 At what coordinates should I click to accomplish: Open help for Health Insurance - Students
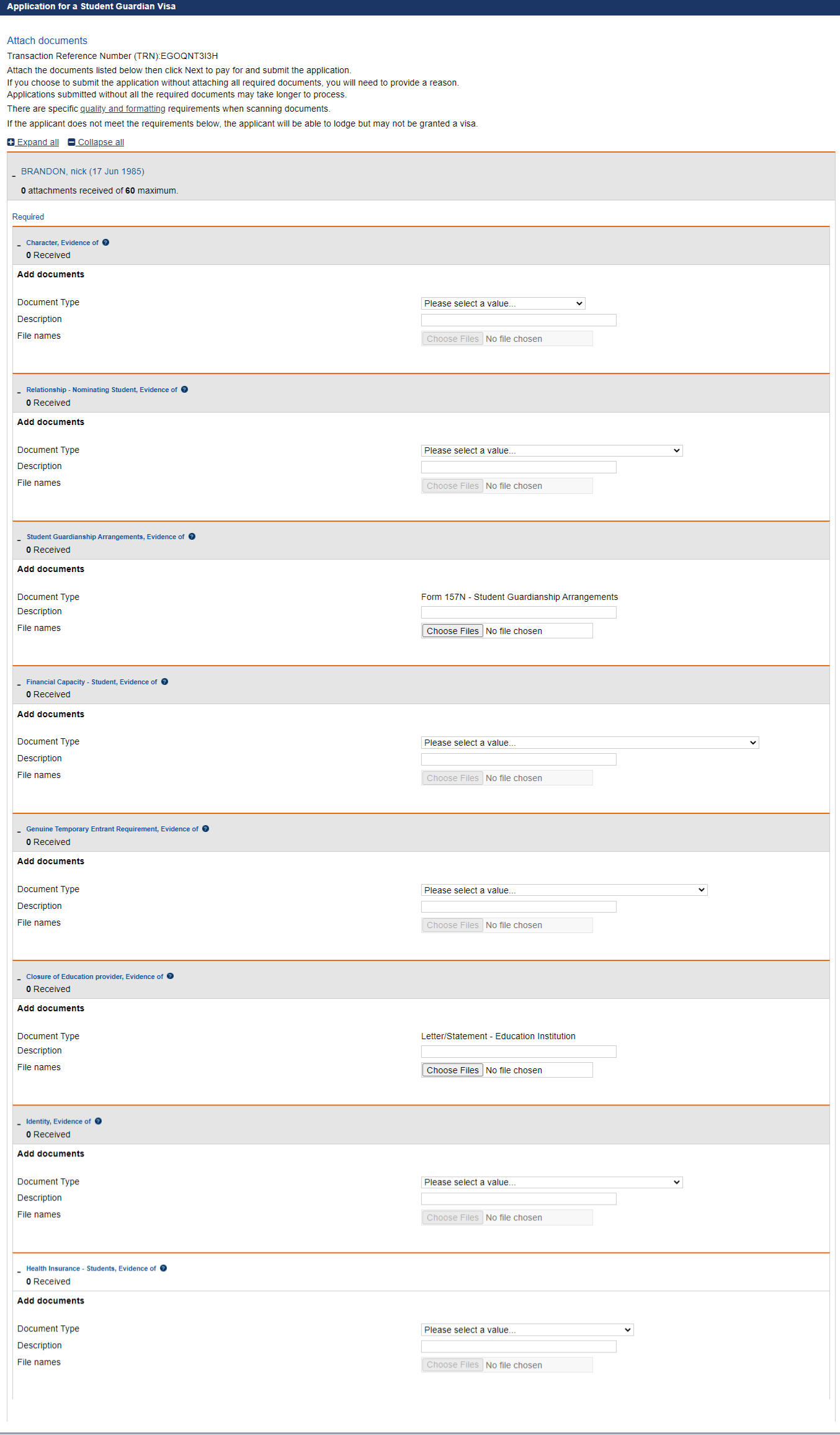pyautogui.click(x=163, y=1269)
